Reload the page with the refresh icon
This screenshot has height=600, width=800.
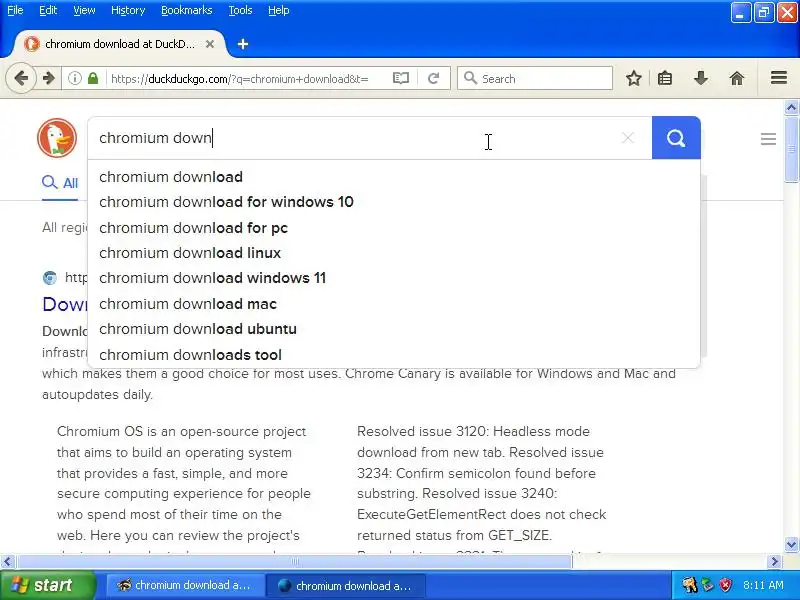click(434, 79)
